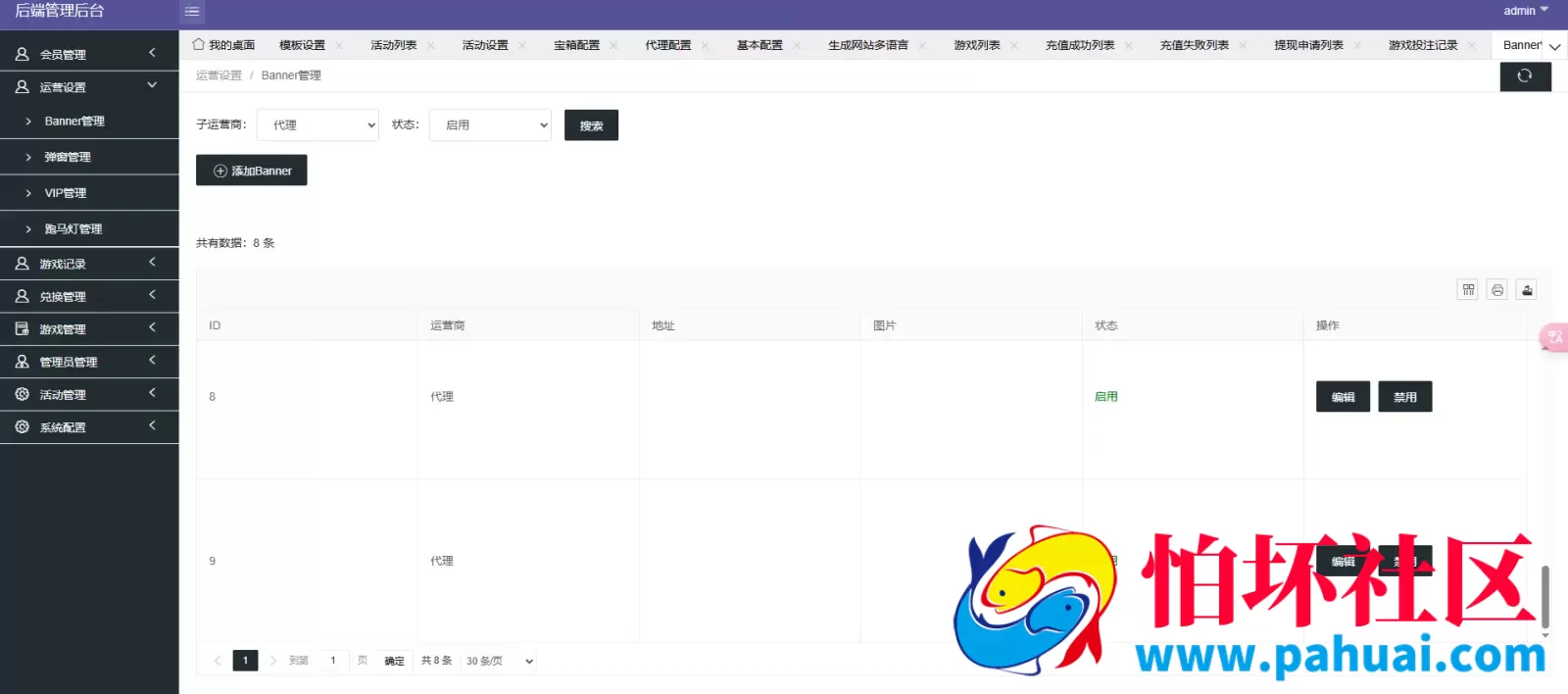
Task: Focus the jump-to-page number field
Action: pos(333,661)
